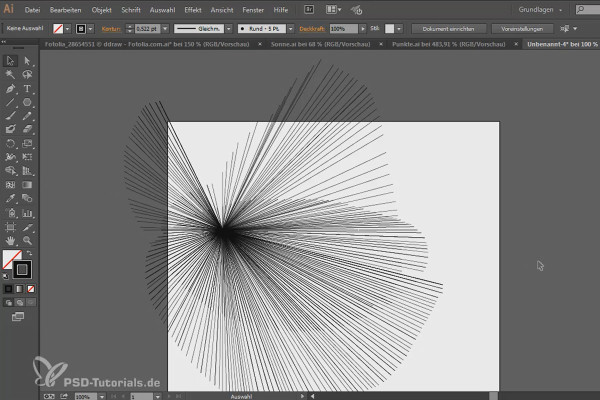Select the Paintbrush tool
The image size is (600, 400).
[10, 116]
